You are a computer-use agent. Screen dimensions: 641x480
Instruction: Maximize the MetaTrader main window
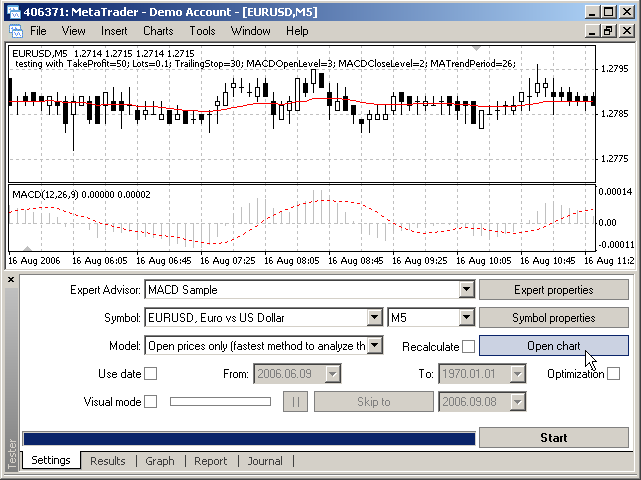point(608,11)
